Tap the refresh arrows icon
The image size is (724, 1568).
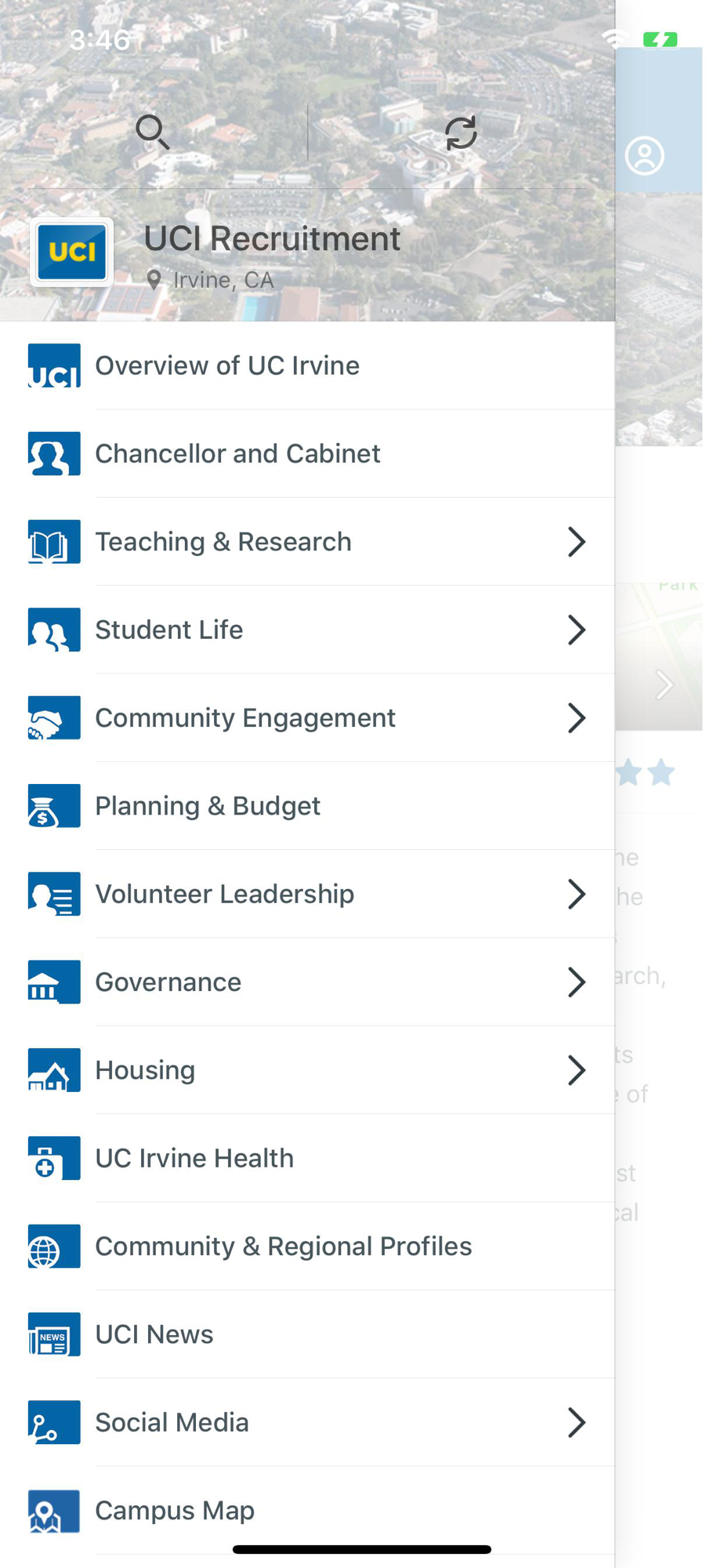click(x=461, y=132)
